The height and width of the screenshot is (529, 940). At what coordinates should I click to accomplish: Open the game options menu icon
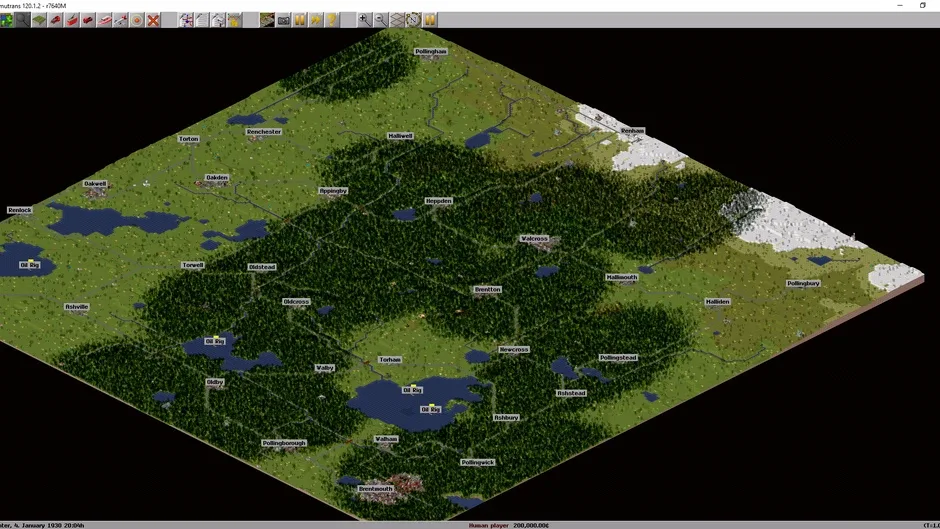(7, 20)
